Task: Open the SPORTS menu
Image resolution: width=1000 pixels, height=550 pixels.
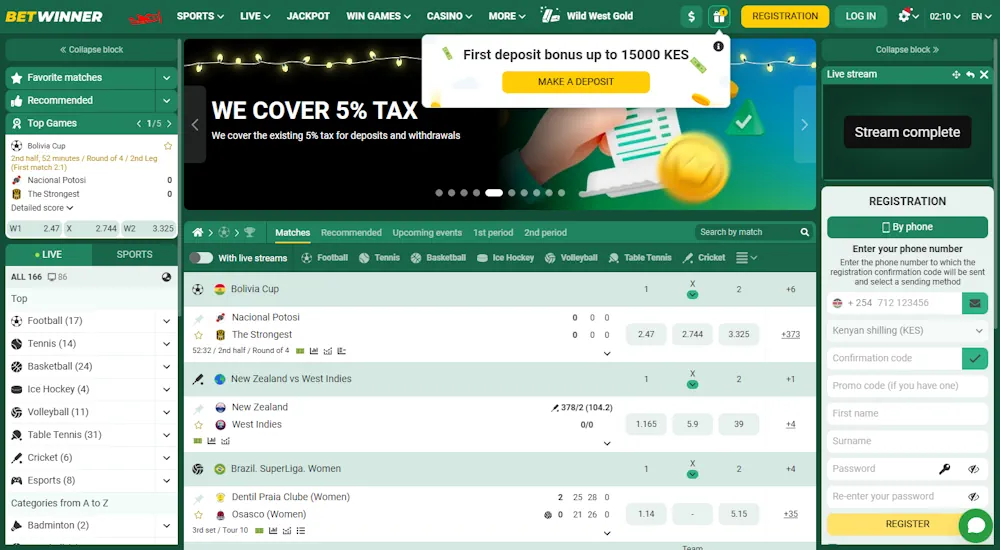Action: pyautogui.click(x=200, y=16)
